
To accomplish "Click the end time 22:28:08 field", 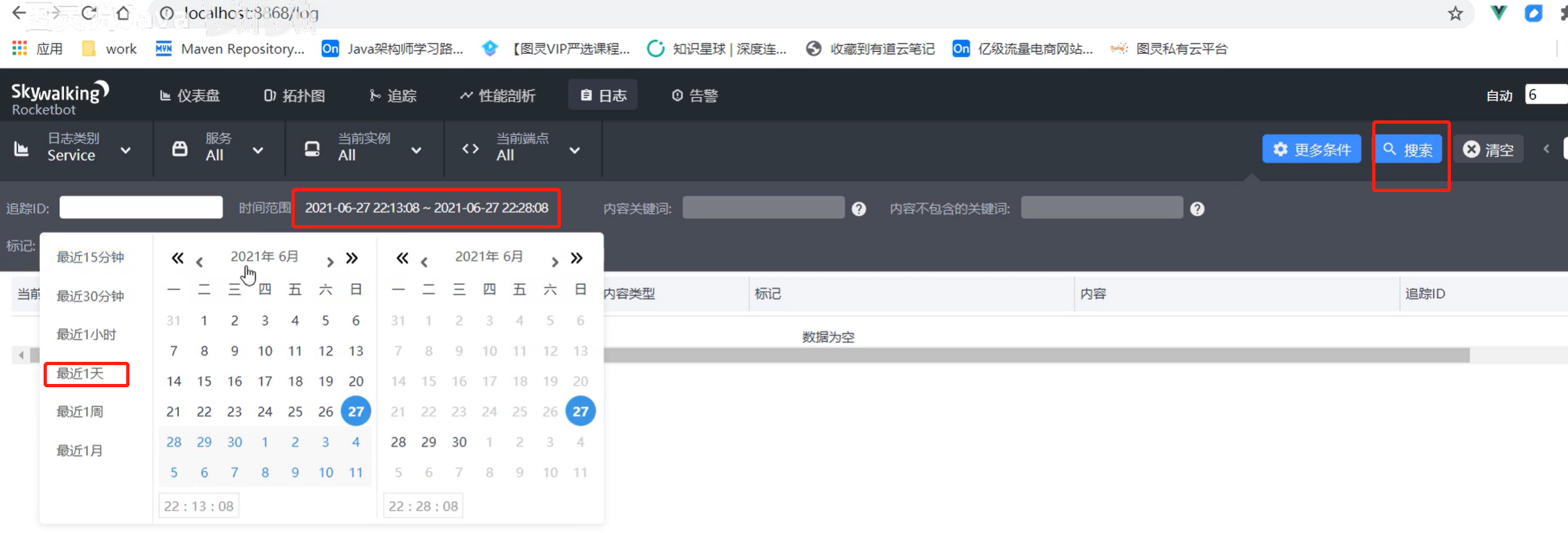I will pos(424,506).
